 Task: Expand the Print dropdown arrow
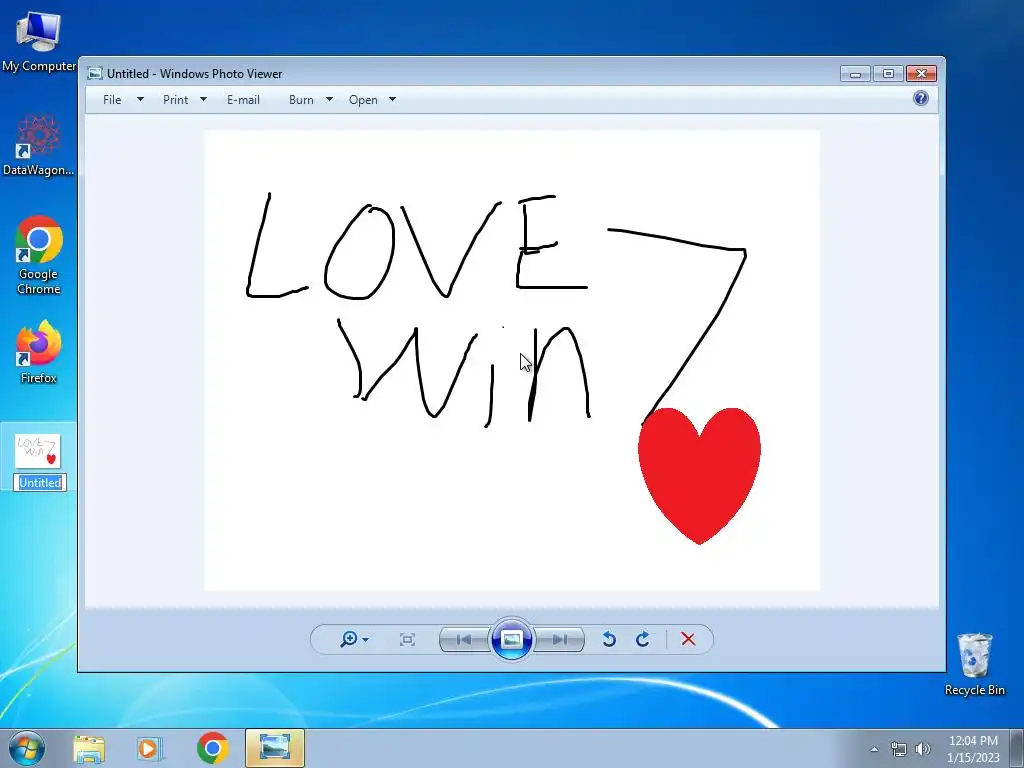pos(203,100)
